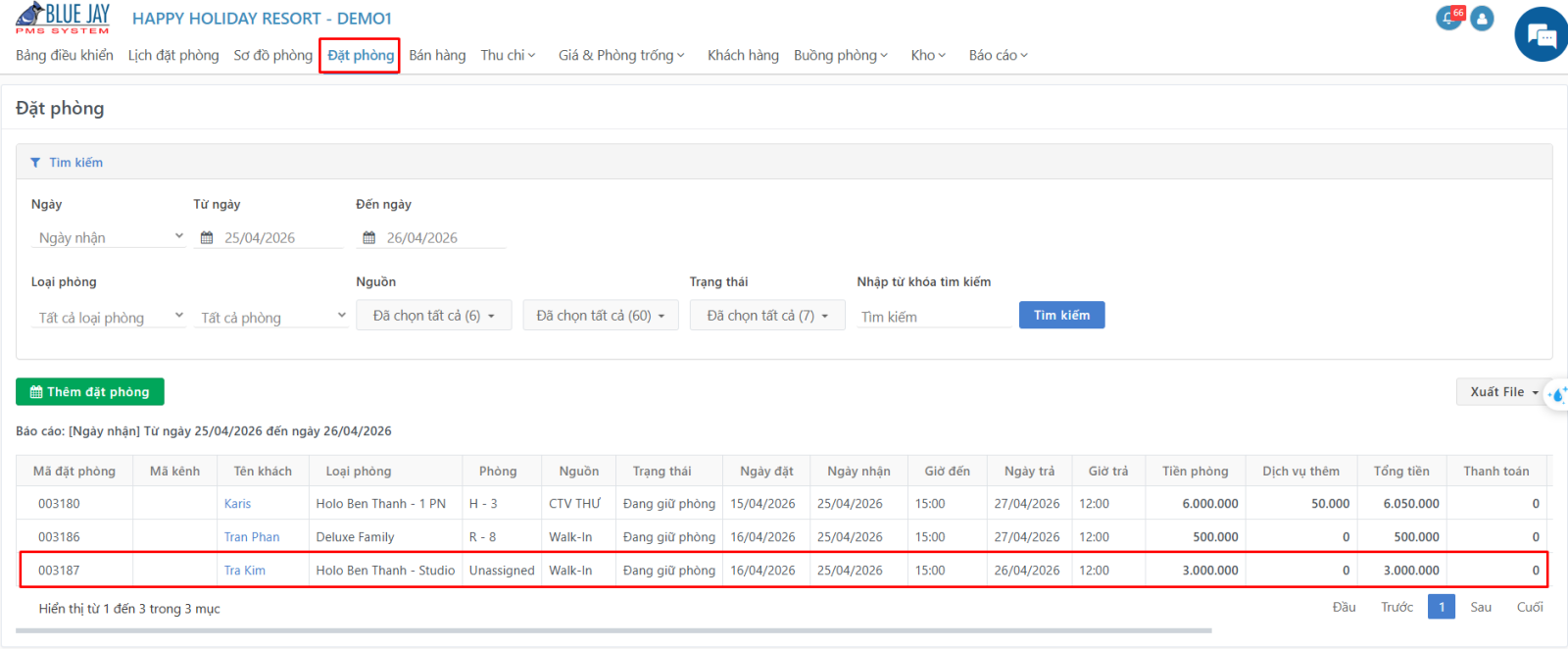Image resolution: width=1568 pixels, height=649 pixels.
Task: Click the water-drop widget beside Xuất File
Action: pos(1557,395)
